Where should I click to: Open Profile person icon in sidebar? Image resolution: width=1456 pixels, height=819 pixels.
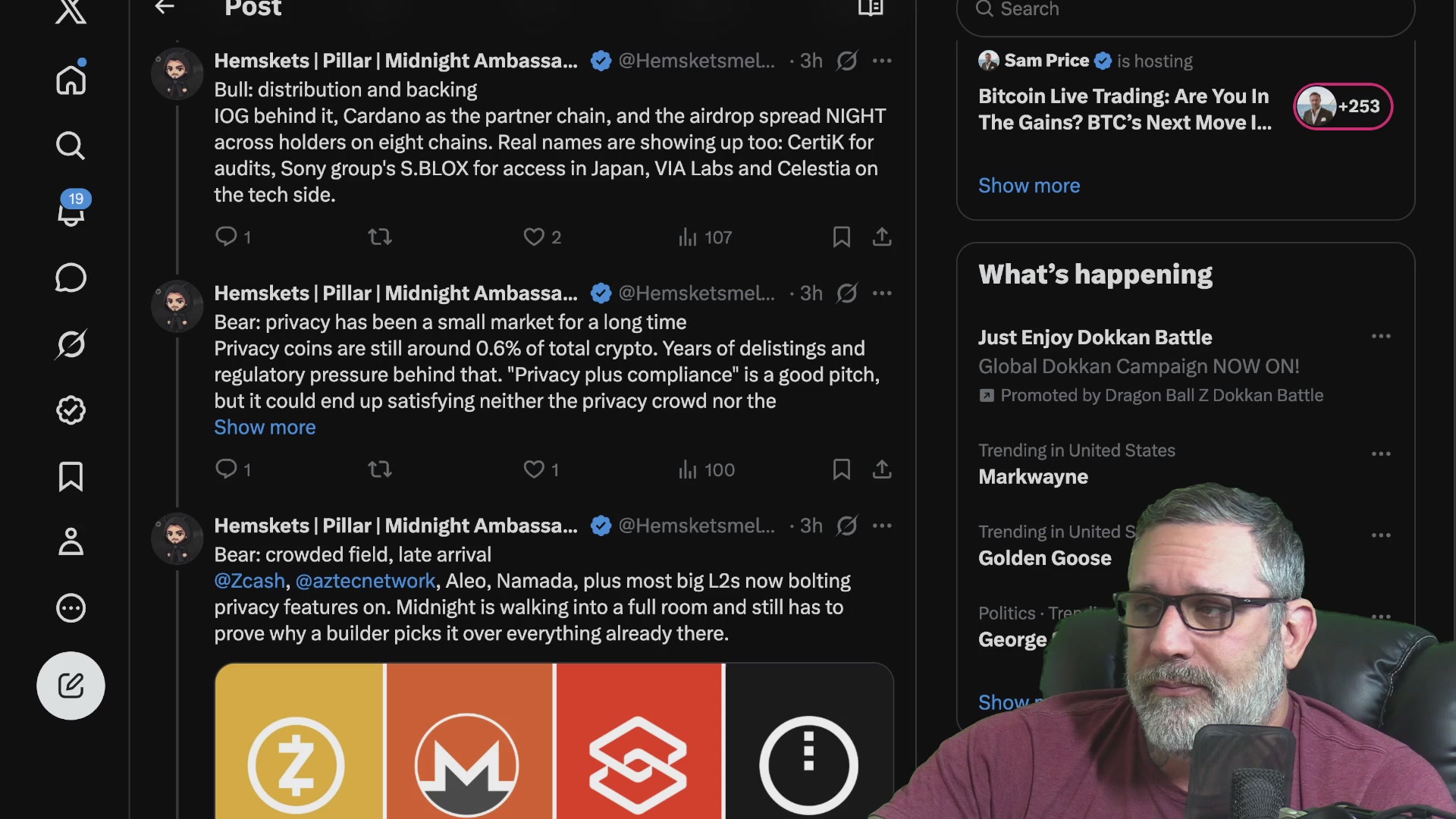tap(71, 541)
